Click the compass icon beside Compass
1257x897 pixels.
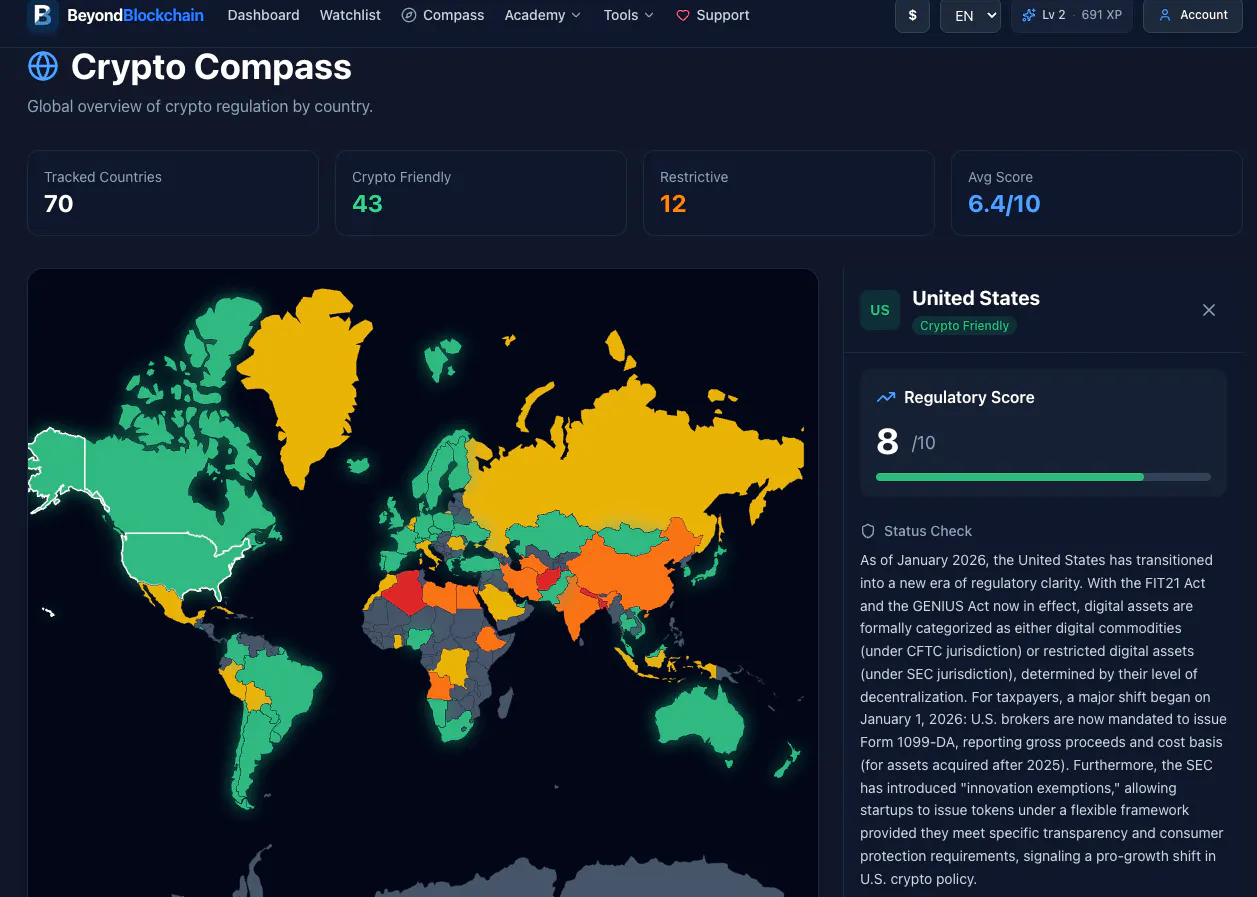pyautogui.click(x=409, y=15)
